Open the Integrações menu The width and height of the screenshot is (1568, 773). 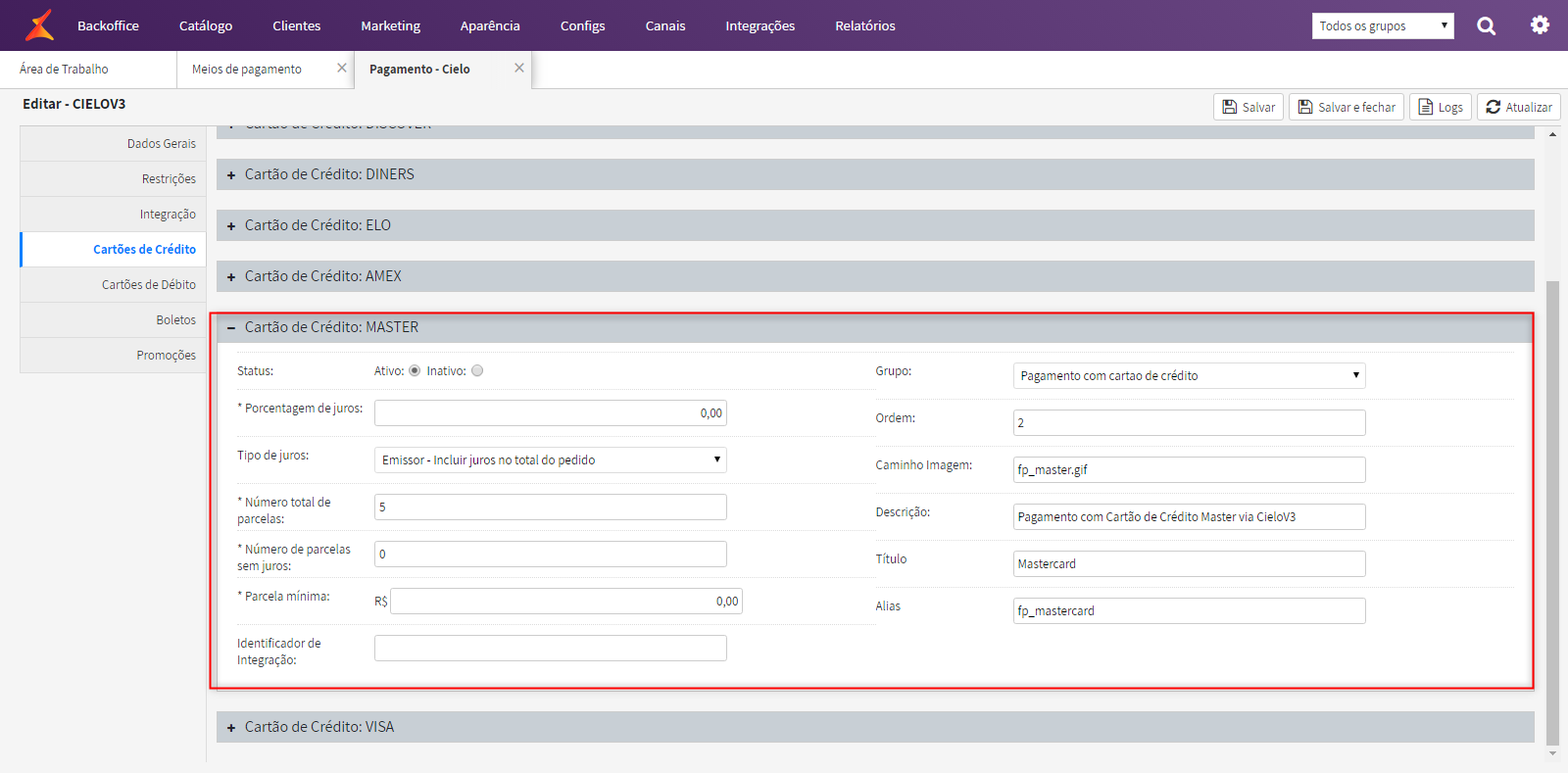[x=760, y=25]
